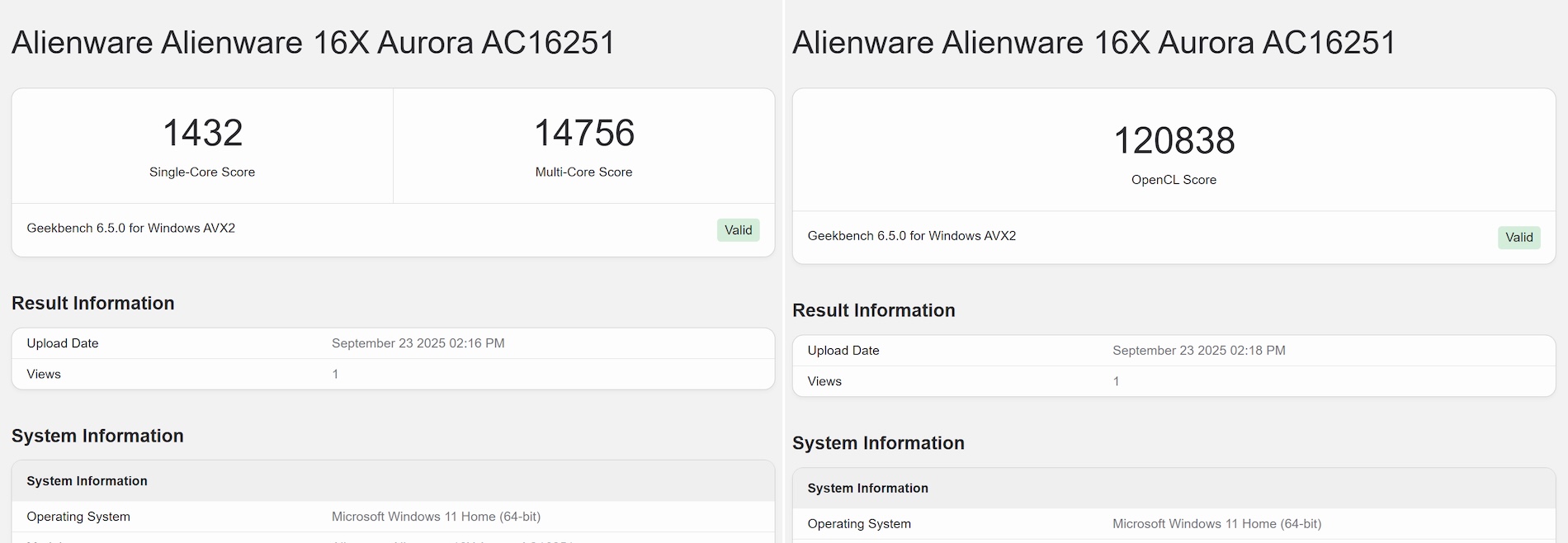Click the Operating System label in the CPU result

point(78,517)
